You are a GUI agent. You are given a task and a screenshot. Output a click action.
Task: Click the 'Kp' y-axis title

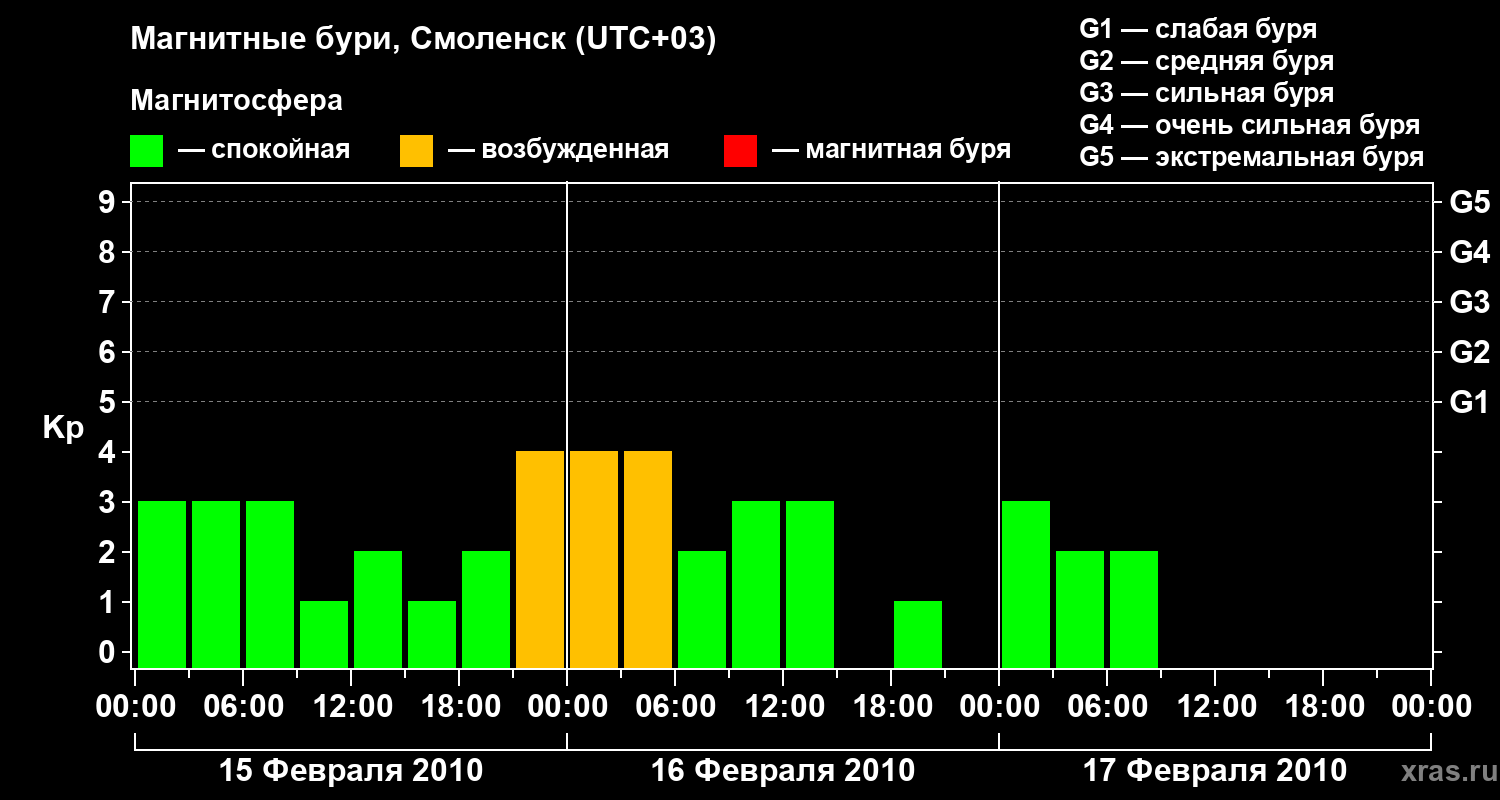click(63, 429)
